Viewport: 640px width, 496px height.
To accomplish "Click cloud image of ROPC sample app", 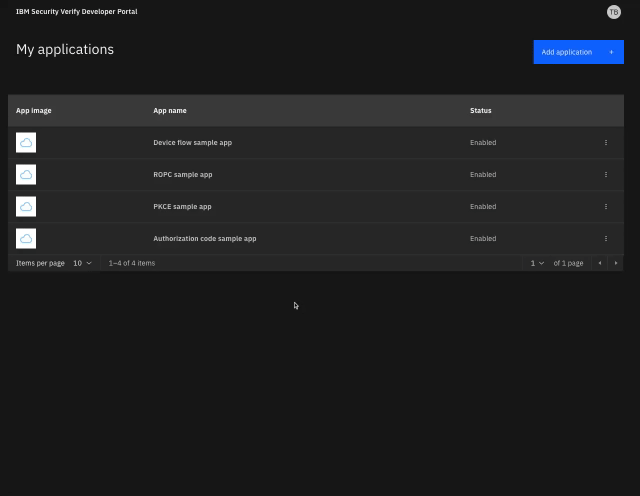I will [26, 174].
